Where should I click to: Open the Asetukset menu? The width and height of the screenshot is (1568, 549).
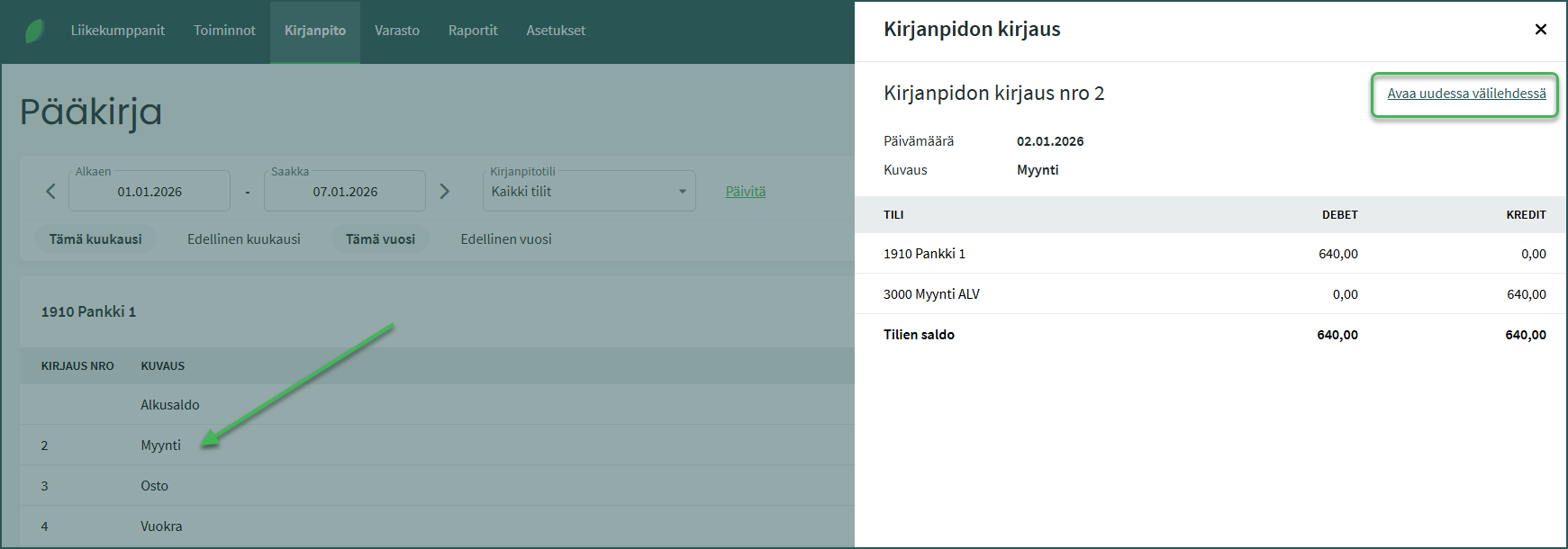[556, 31]
